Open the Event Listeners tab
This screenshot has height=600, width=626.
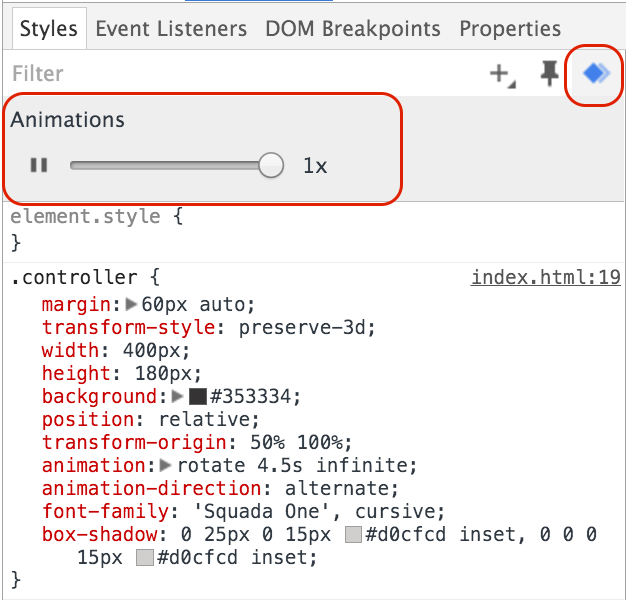(x=171, y=29)
